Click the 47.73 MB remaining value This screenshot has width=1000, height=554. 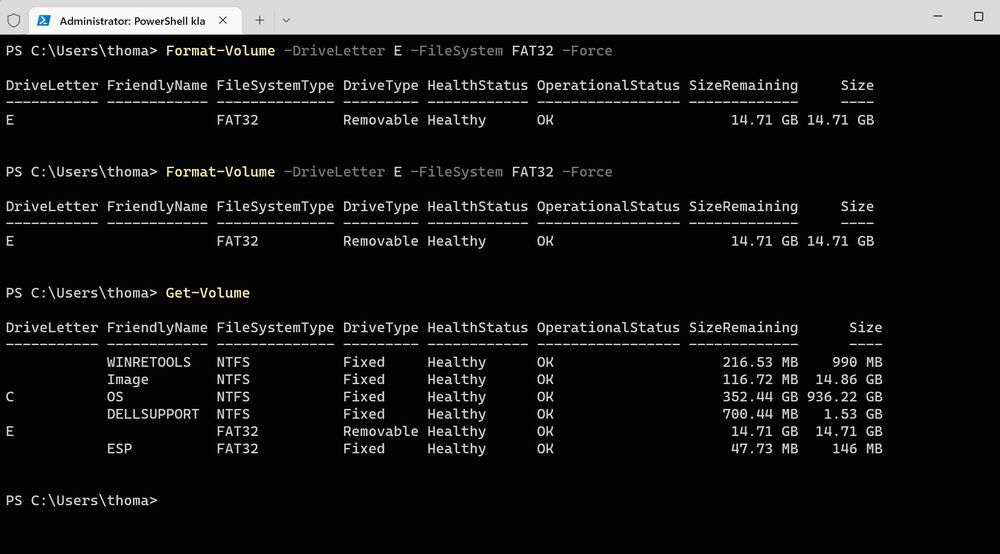764,448
